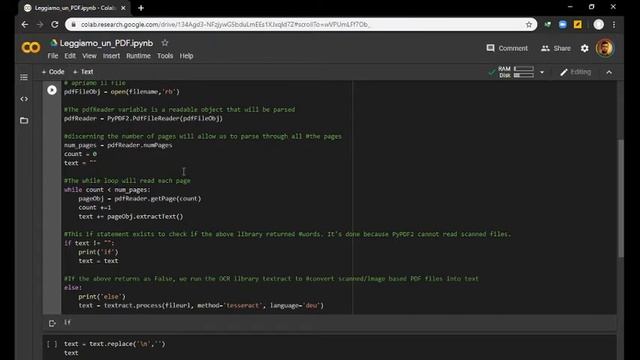Open the Edit menu

tap(70, 56)
